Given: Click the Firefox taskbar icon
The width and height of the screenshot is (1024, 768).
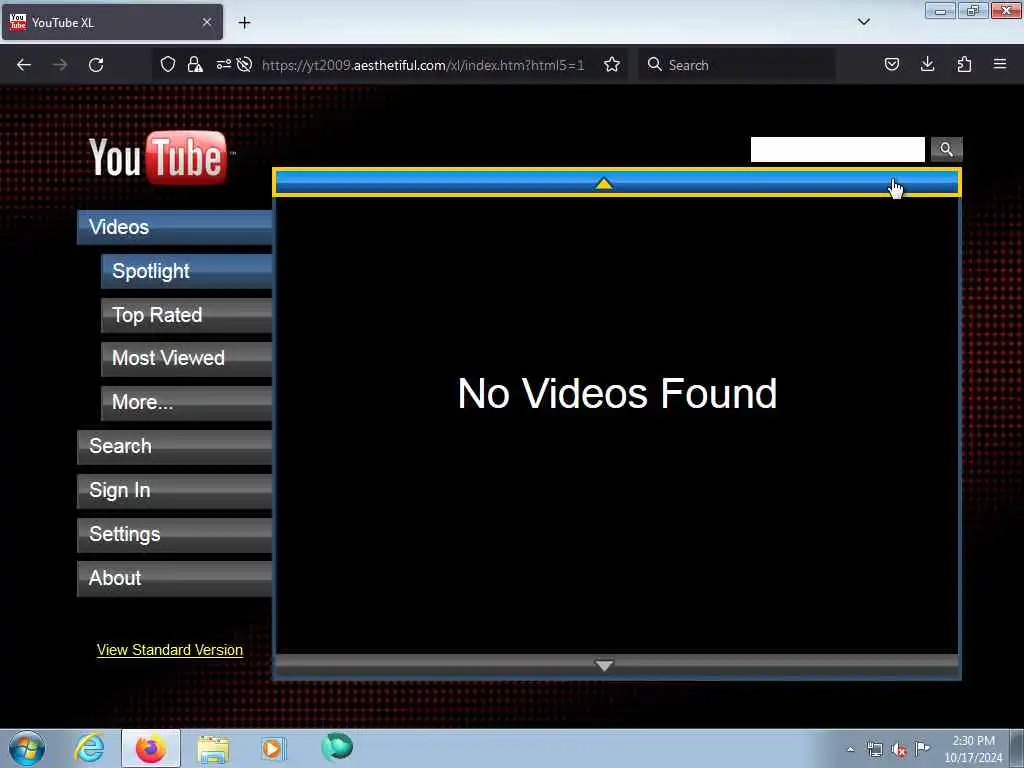Looking at the screenshot, I should (x=151, y=748).
